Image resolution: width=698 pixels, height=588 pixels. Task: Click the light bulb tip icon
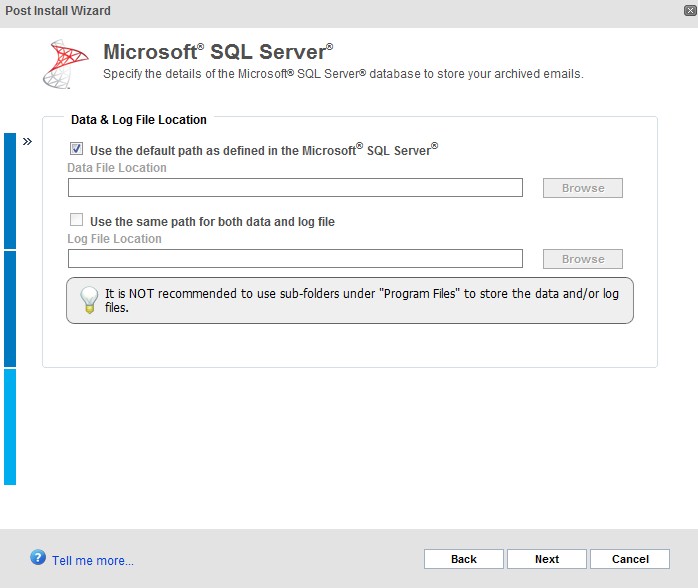(89, 300)
